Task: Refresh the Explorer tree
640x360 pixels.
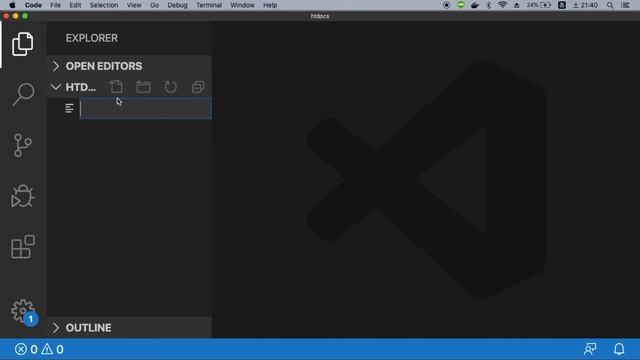Action: click(x=171, y=87)
